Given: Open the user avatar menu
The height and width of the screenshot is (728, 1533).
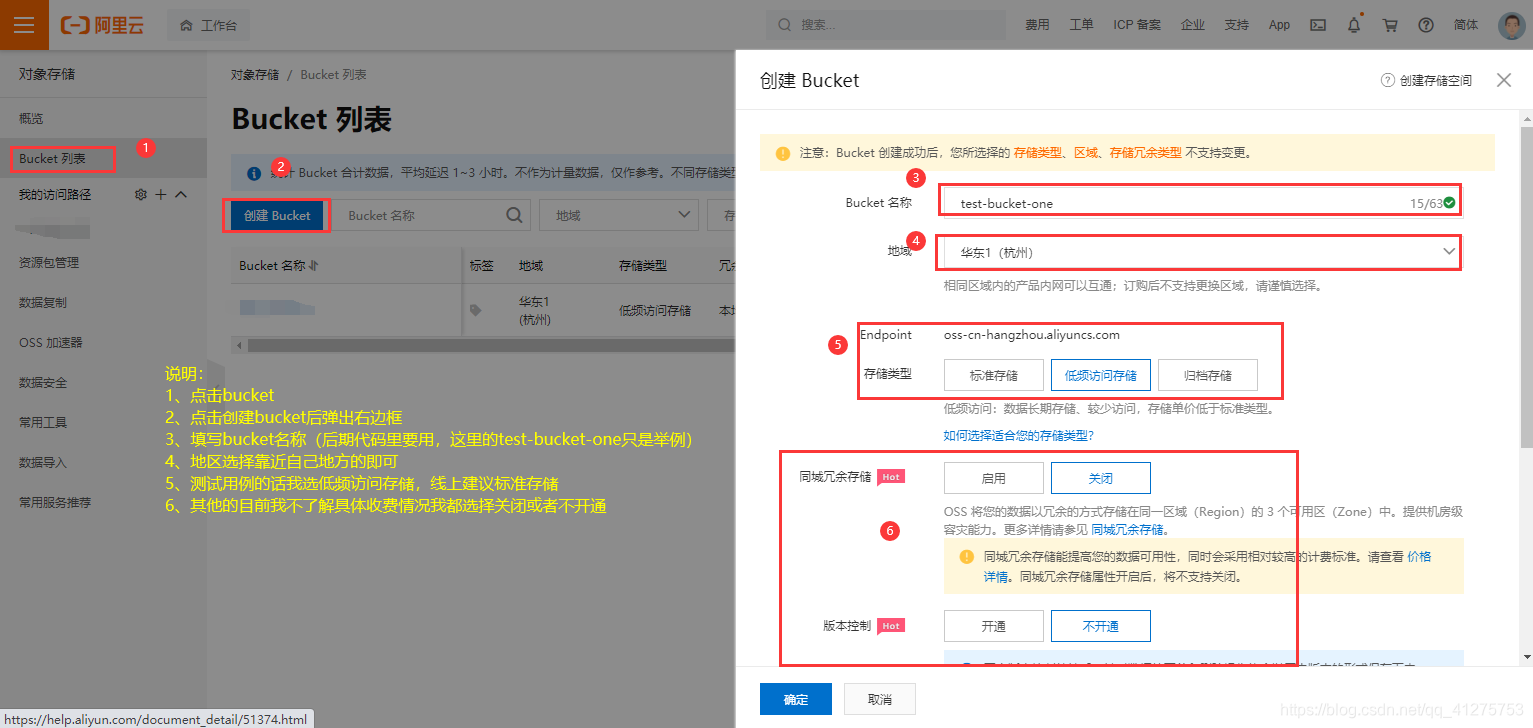Looking at the screenshot, I should [1511, 26].
